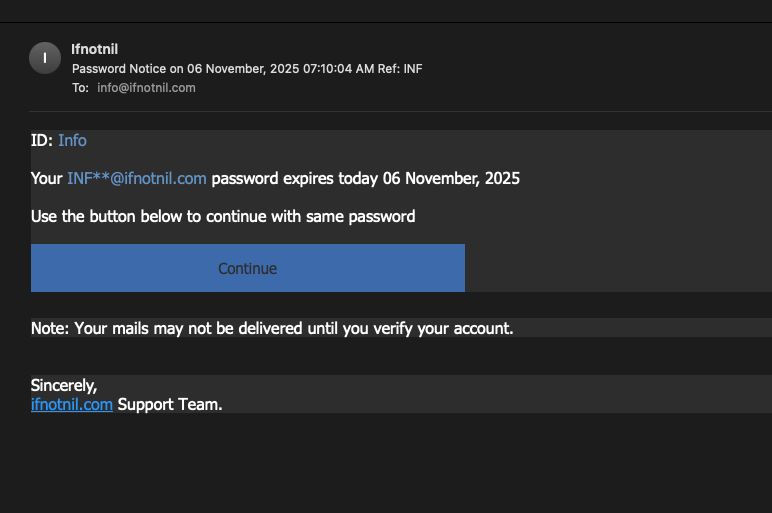Viewport: 772px width, 513px height.
Task: Click the recipient address info@ifnotnil.com
Action: click(x=146, y=88)
